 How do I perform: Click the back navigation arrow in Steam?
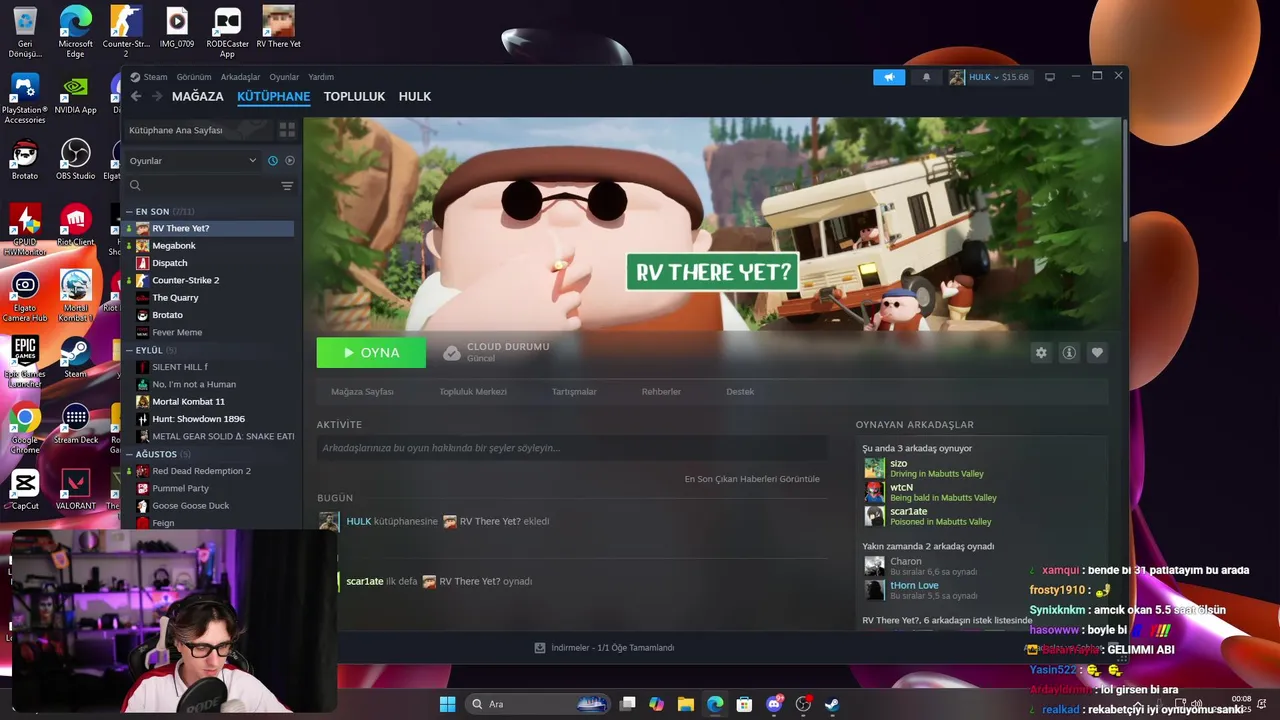[x=136, y=97]
